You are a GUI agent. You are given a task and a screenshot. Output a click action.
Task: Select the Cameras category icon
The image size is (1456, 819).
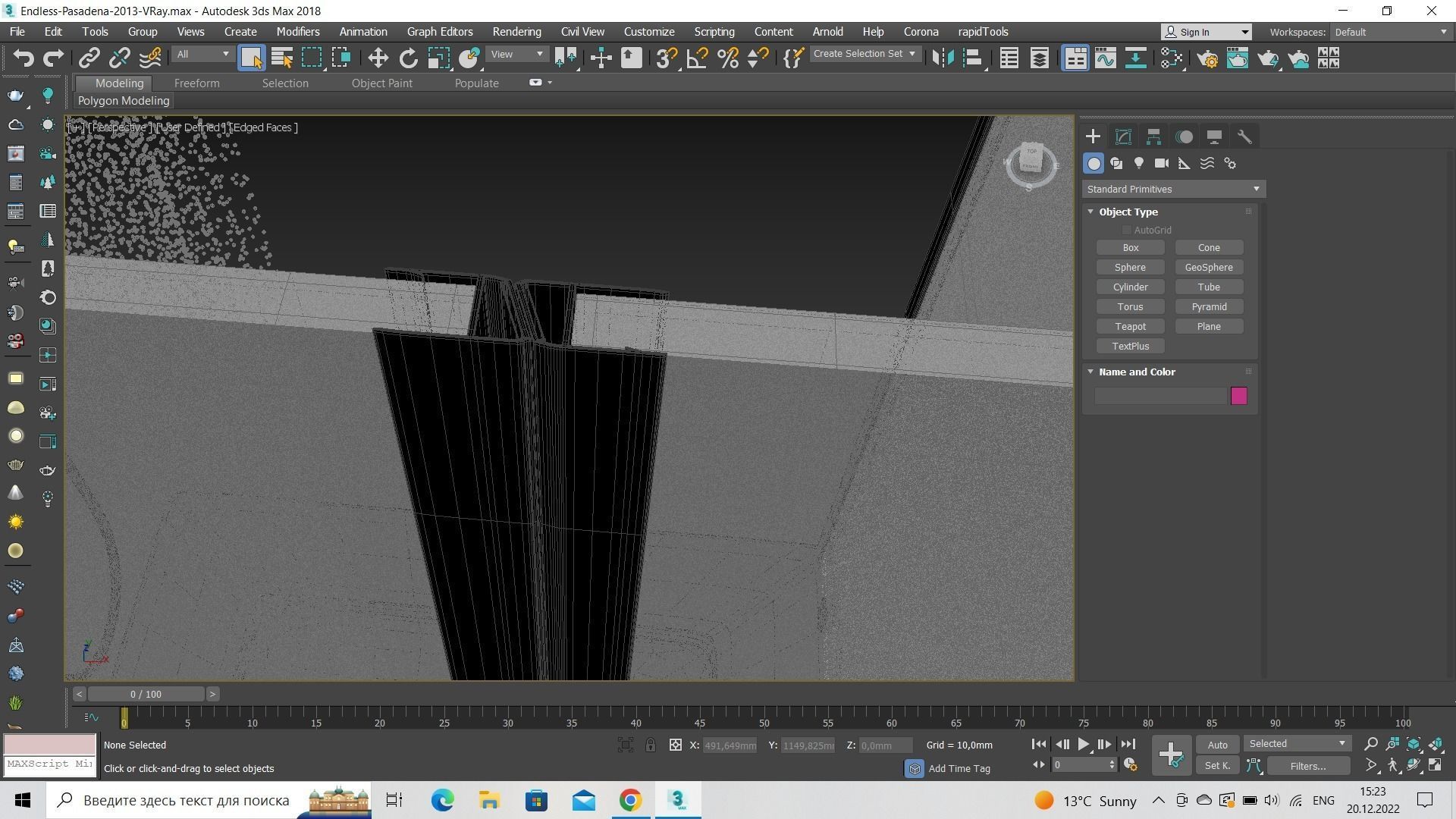(1162, 163)
